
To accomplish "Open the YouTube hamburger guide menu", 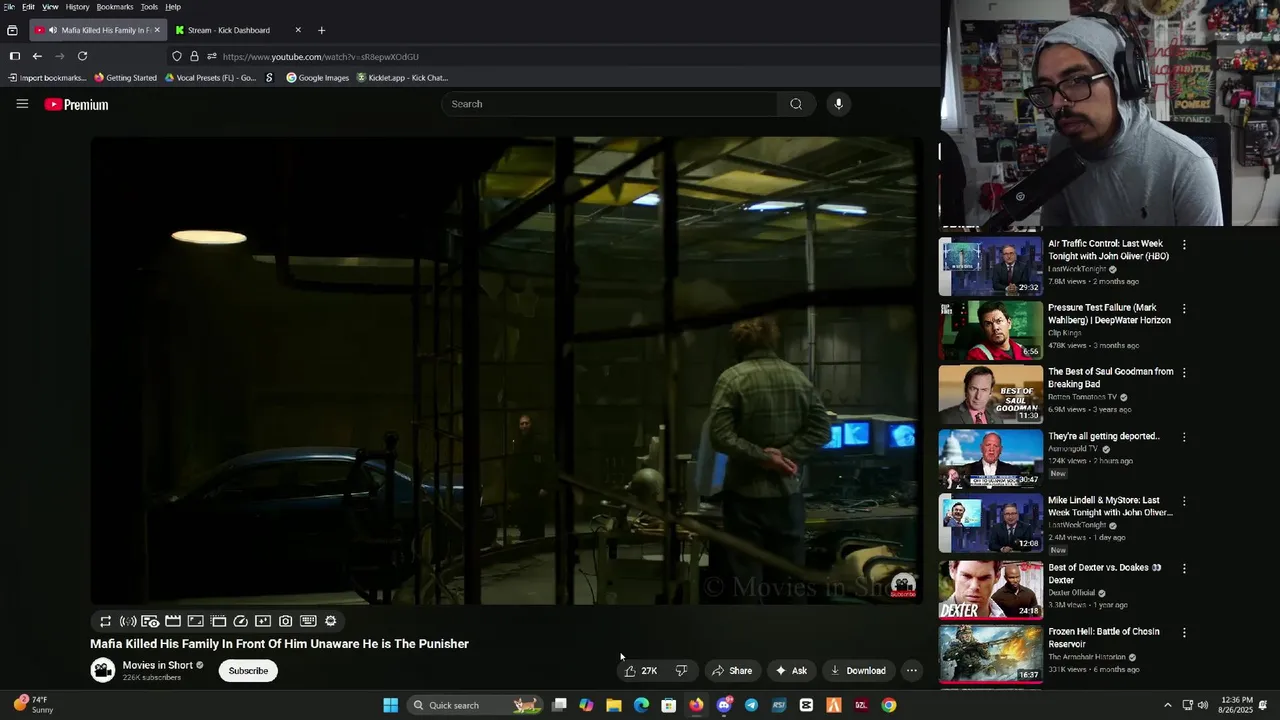I will [22, 104].
